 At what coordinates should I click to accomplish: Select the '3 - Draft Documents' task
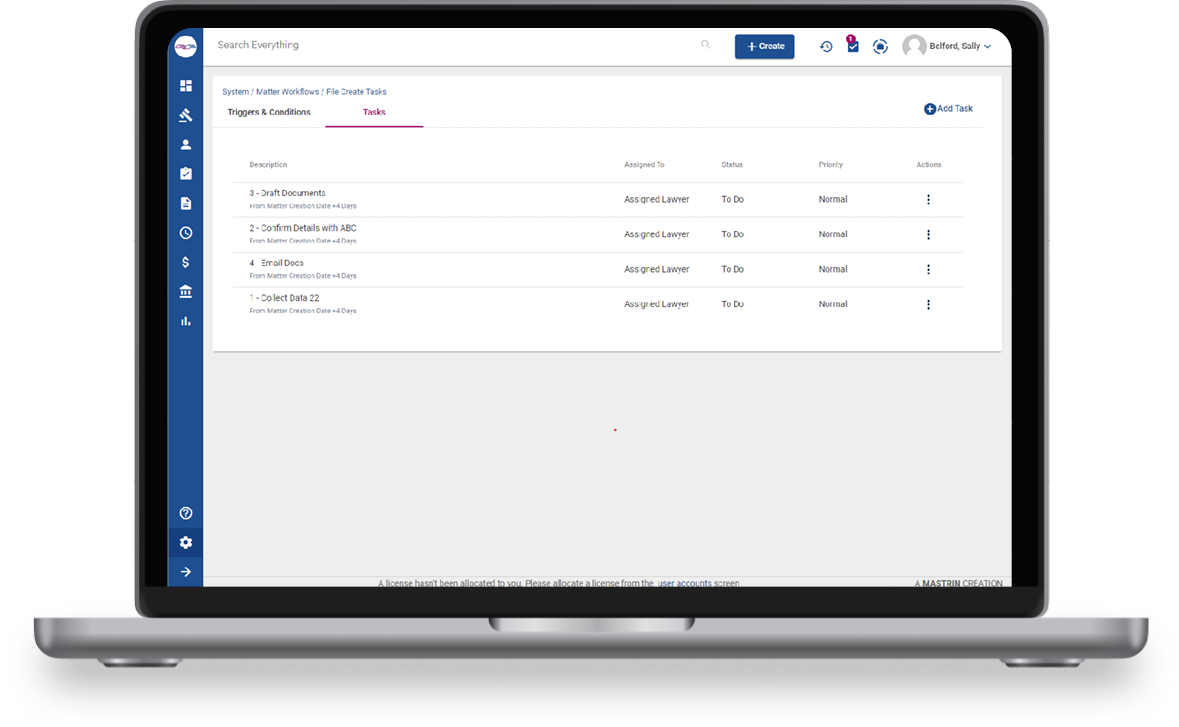[x=287, y=193]
